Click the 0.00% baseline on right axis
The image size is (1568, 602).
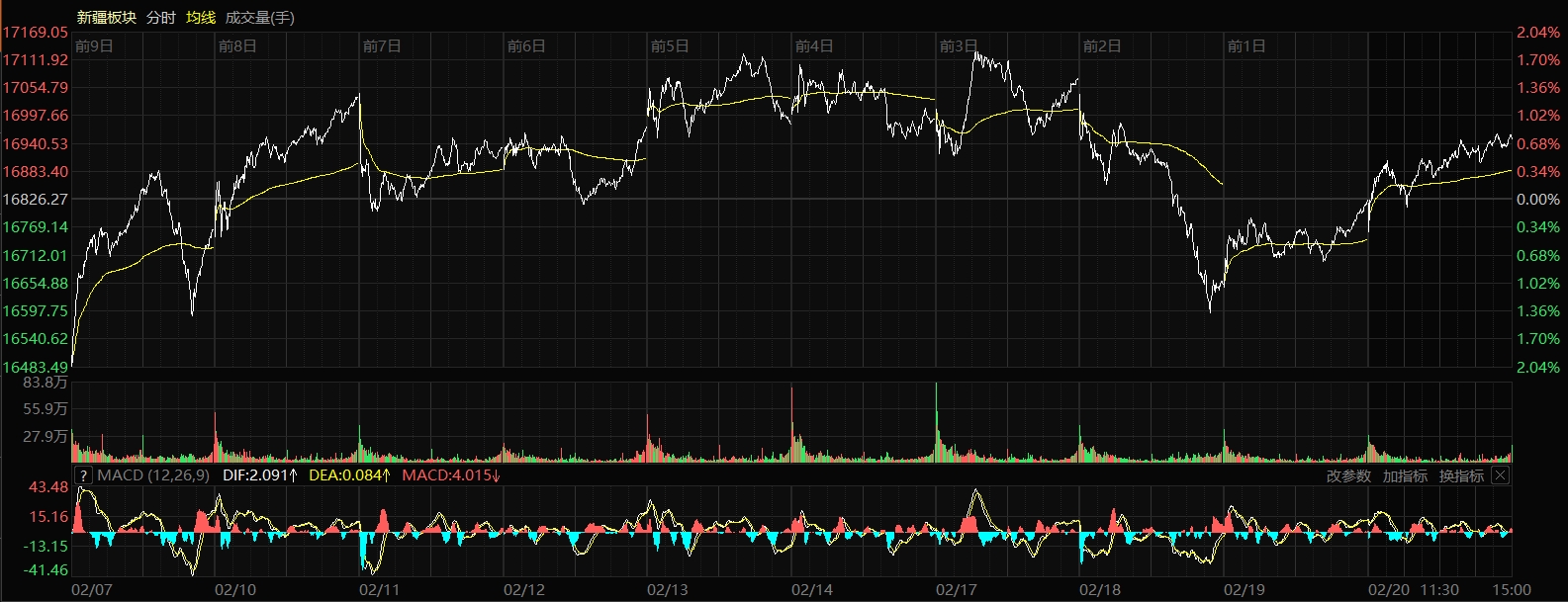(1538, 200)
